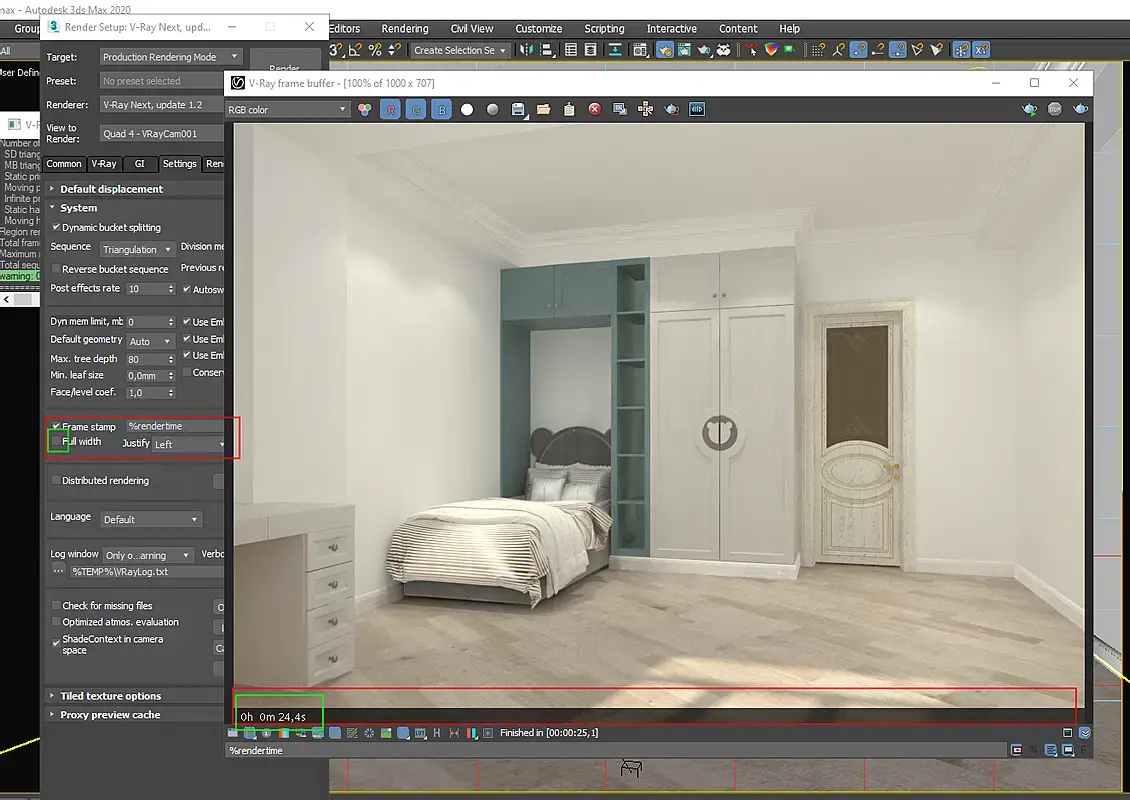Screen dimensions: 1130x800
Task: Open RGB color channel dropdown
Action: 288,110
